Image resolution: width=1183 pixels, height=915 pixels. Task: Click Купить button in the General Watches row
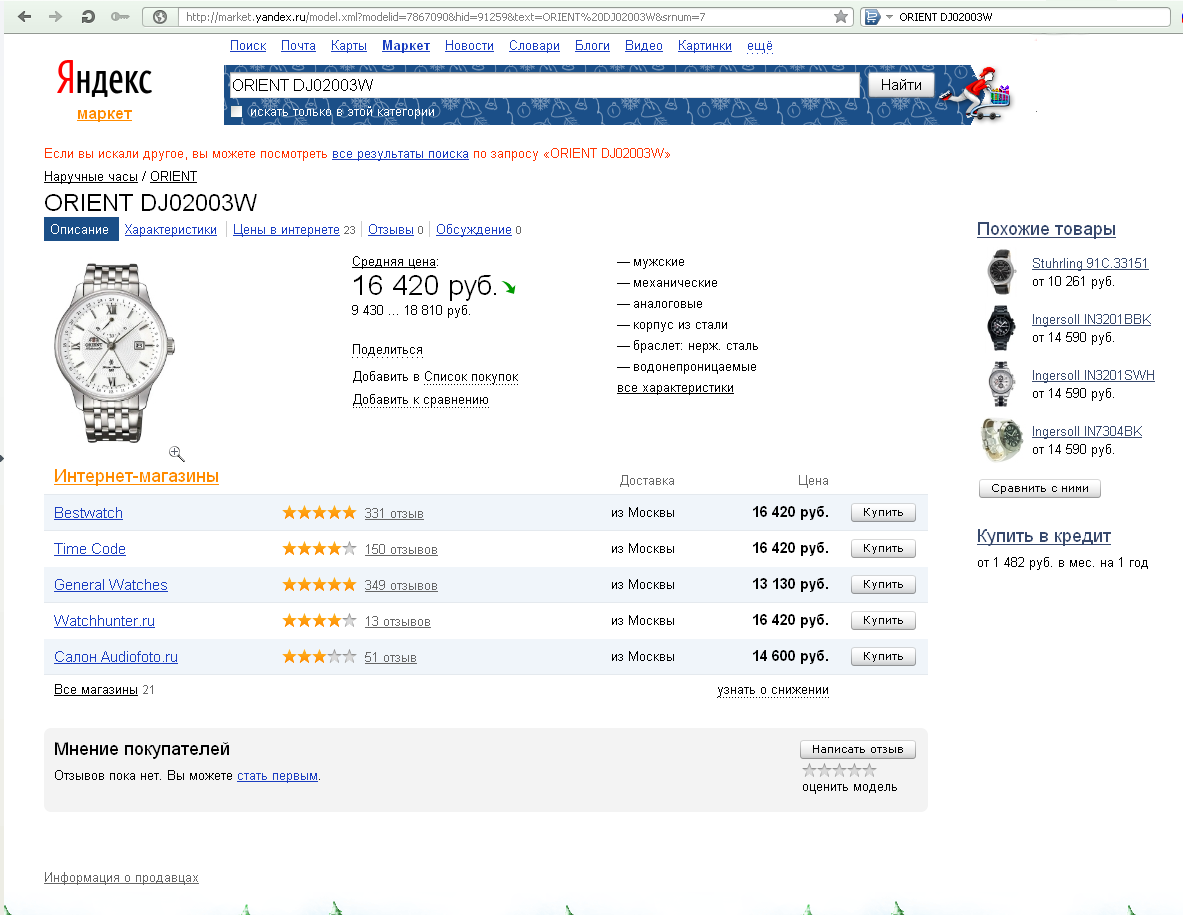883,585
